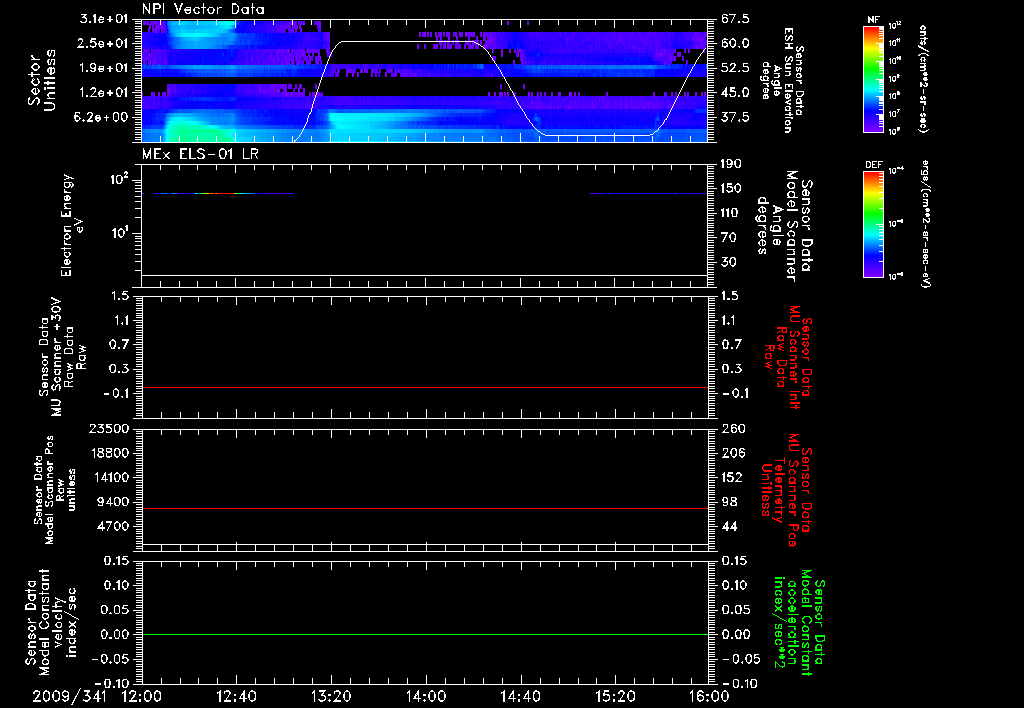Click the NF units label "cnts/(cm**2-sr-sec)"

923,79
